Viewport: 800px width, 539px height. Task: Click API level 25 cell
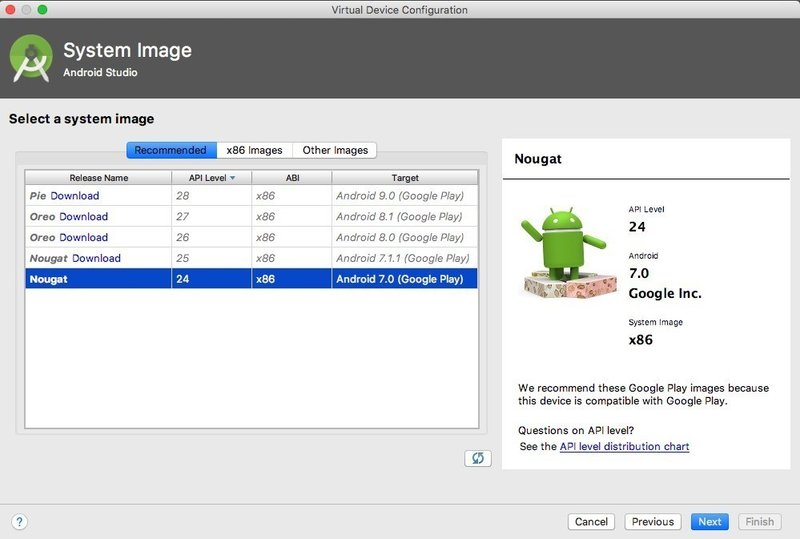(x=212, y=258)
